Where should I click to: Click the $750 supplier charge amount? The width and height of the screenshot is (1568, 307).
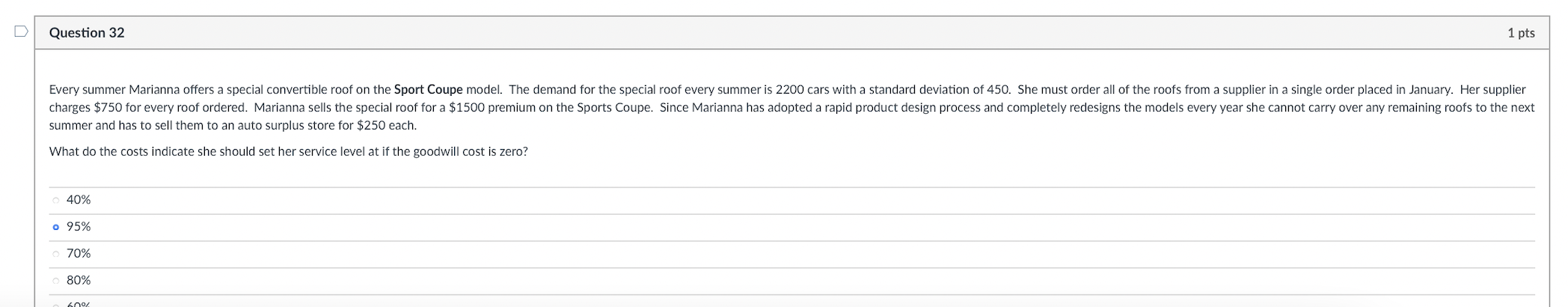coord(108,108)
